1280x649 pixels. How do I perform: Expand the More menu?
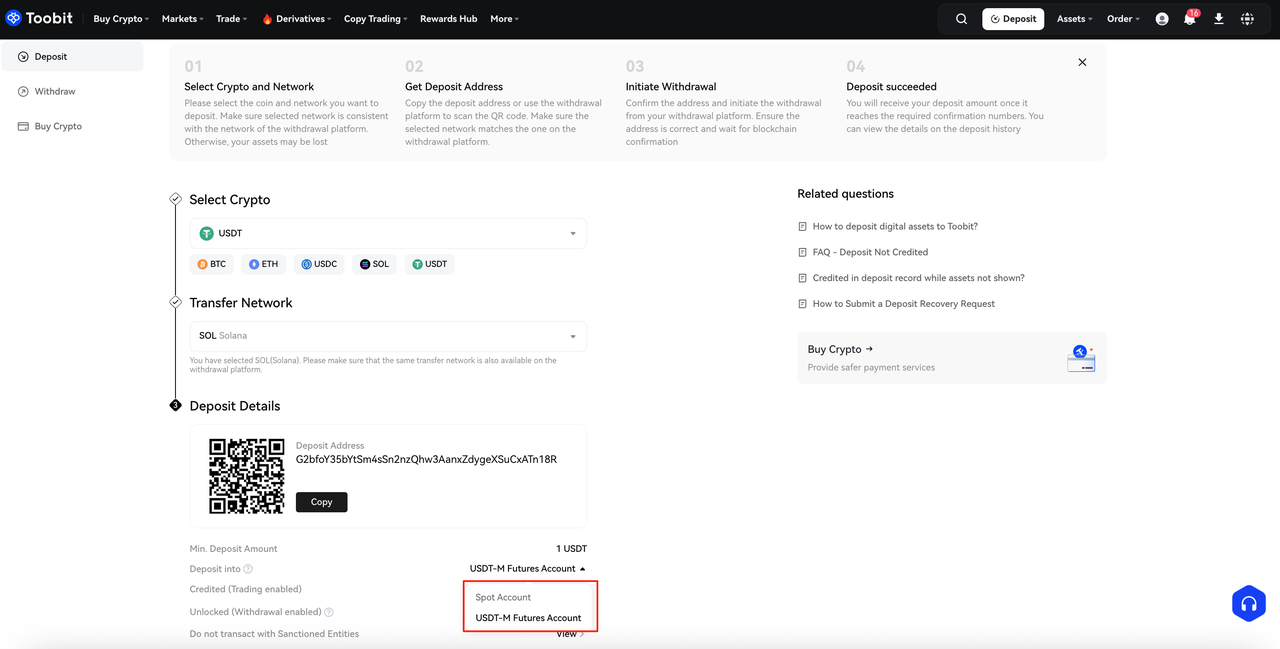pos(504,19)
